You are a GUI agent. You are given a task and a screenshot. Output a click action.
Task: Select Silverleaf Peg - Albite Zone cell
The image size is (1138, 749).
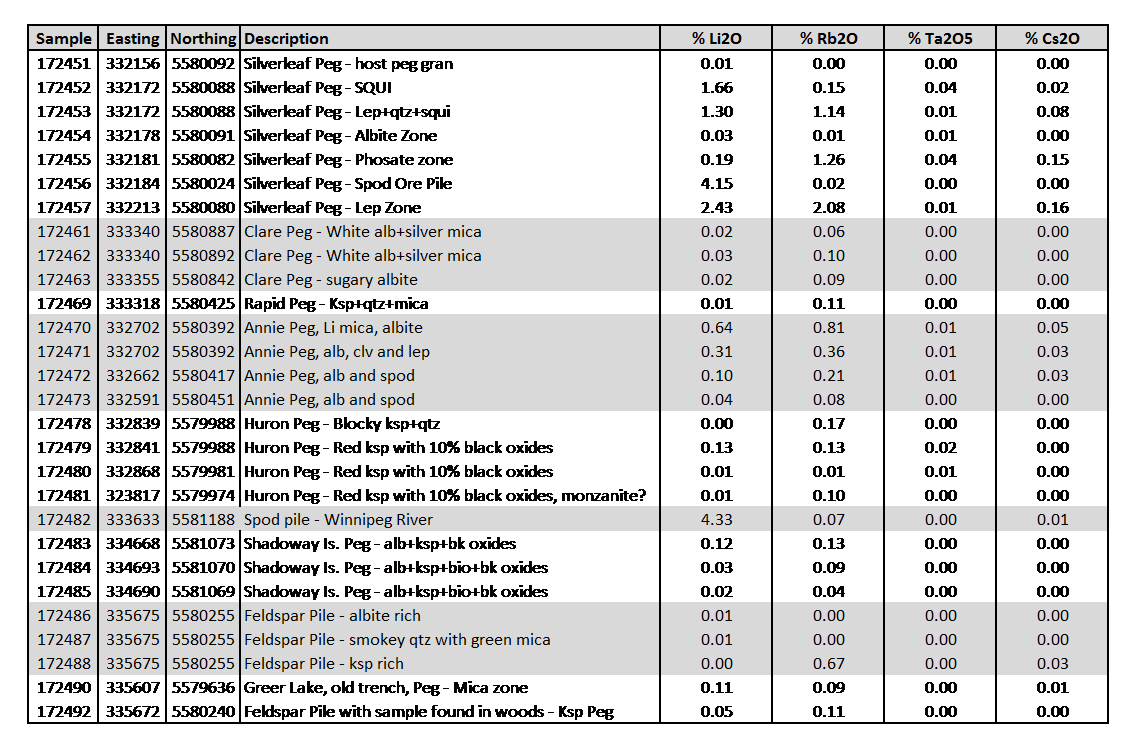click(340, 136)
